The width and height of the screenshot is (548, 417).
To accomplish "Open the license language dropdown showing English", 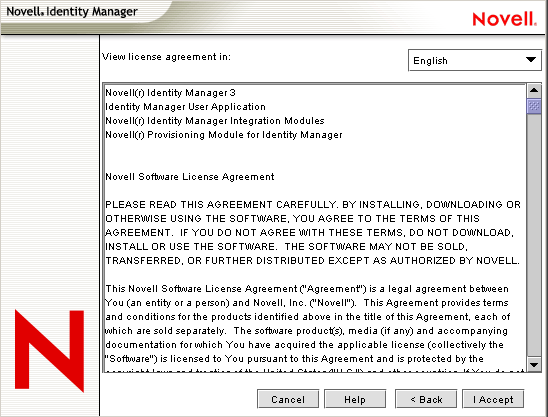I will point(475,60).
